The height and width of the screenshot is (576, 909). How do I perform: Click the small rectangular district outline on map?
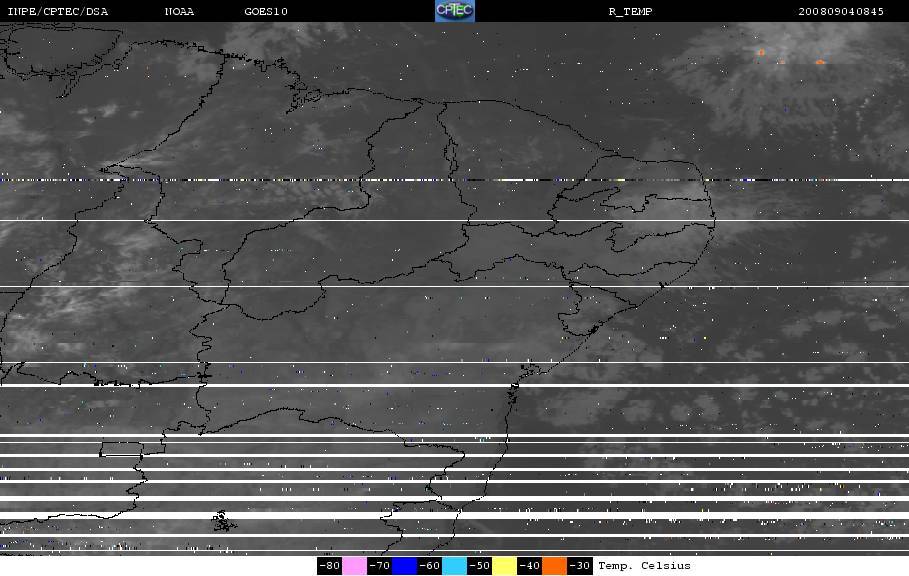(122, 449)
